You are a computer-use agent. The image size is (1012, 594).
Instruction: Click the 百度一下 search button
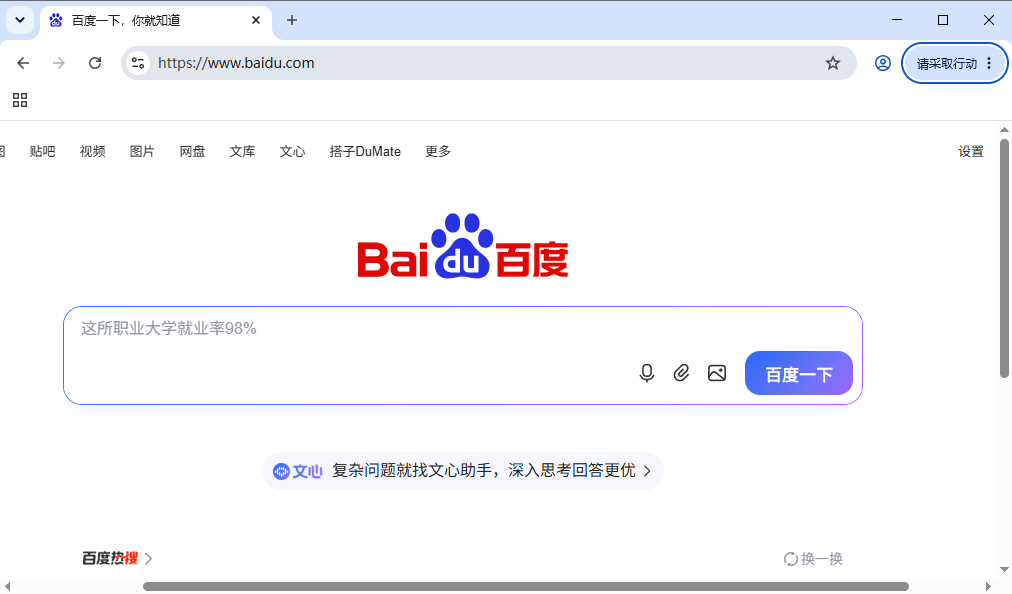pyautogui.click(x=798, y=373)
